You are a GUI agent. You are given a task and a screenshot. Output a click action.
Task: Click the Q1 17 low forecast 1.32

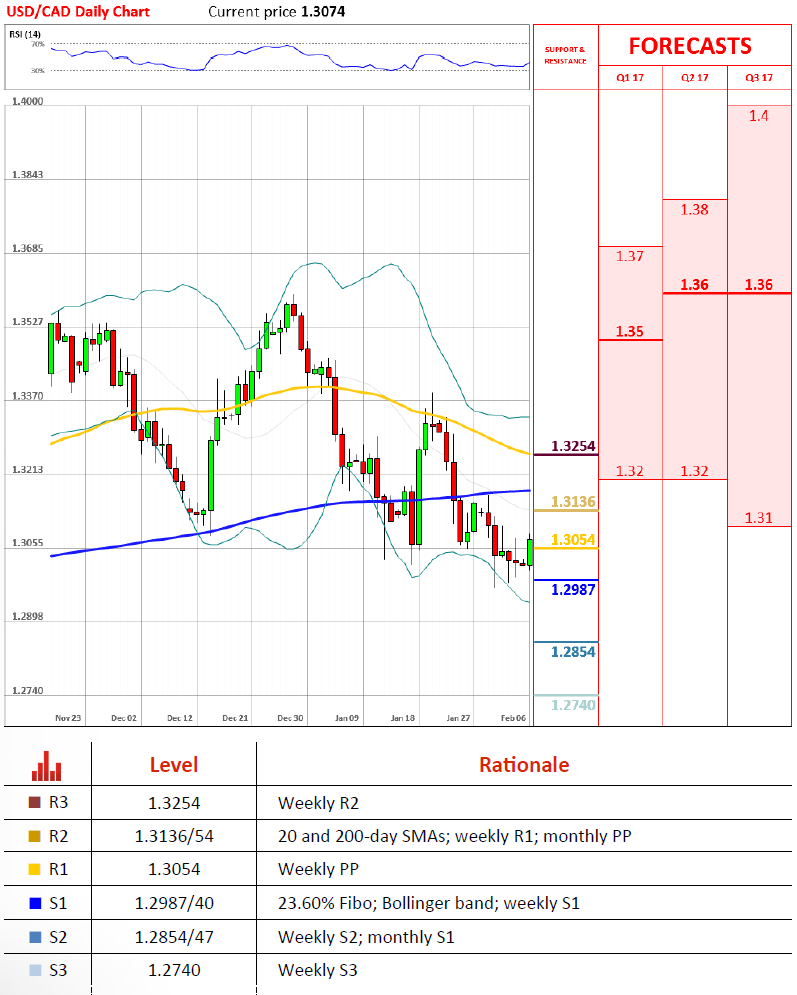point(629,471)
